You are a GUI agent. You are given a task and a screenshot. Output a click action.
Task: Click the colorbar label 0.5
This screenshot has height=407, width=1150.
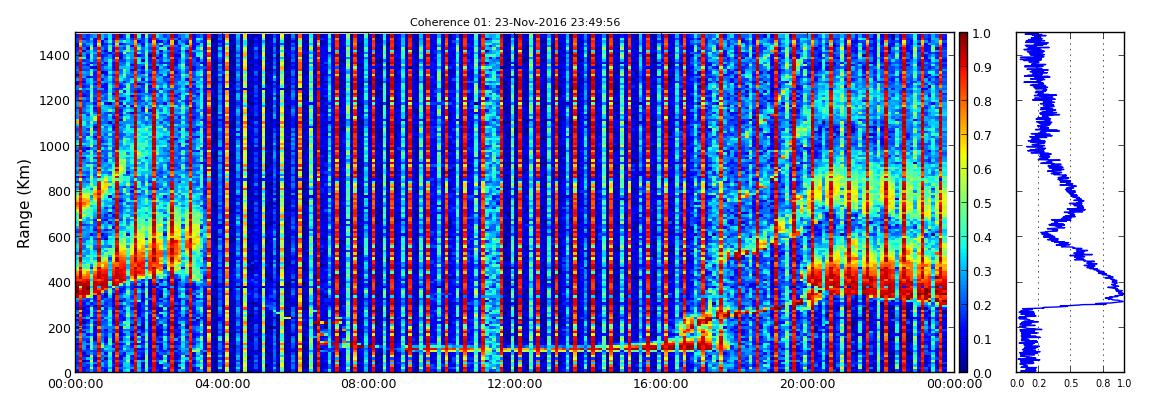[984, 203]
